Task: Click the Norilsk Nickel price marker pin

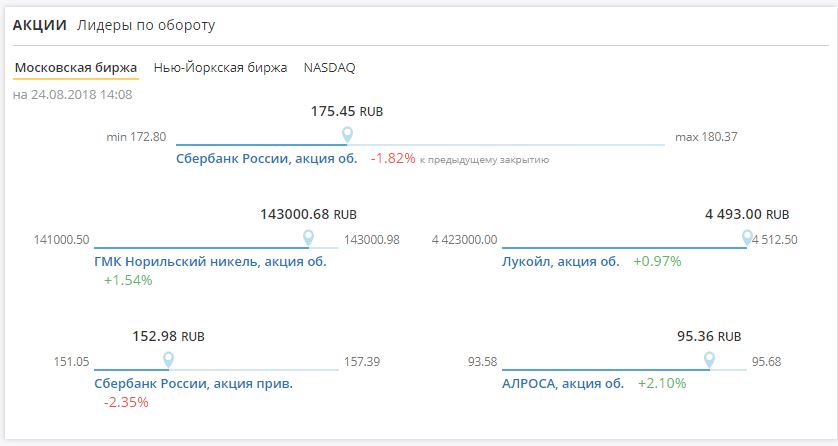Action: pyautogui.click(x=308, y=238)
